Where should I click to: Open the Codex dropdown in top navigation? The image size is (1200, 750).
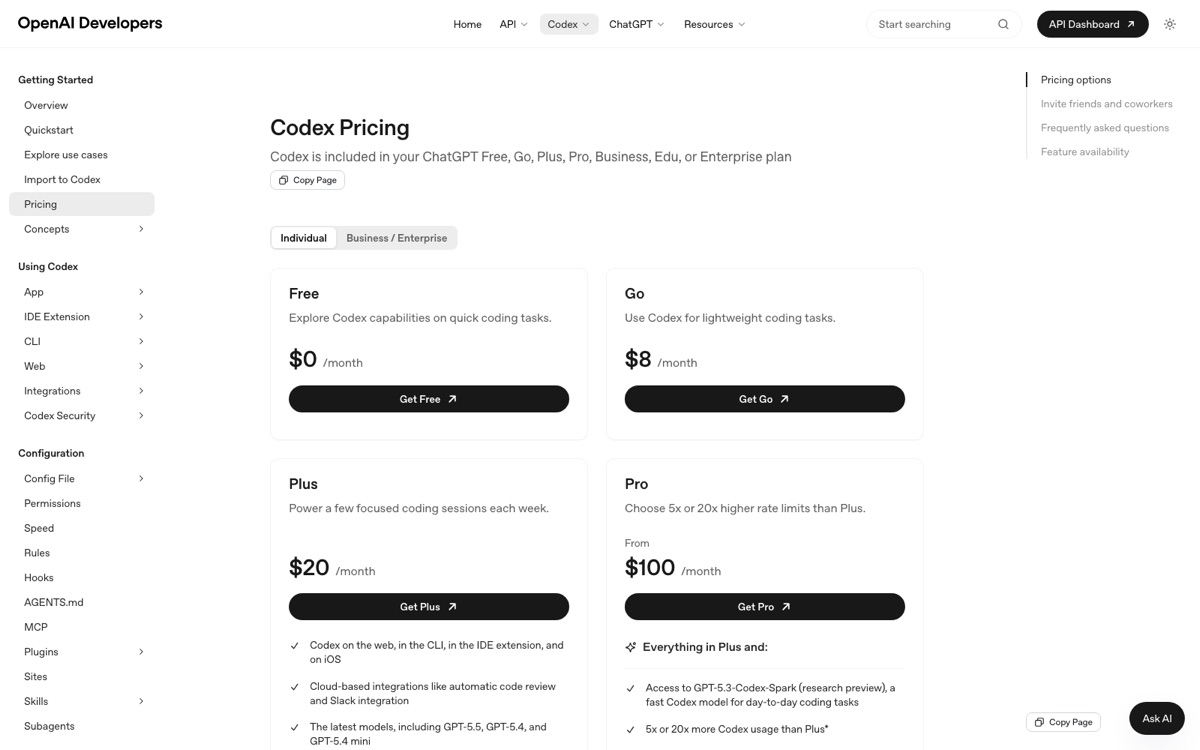(569, 24)
